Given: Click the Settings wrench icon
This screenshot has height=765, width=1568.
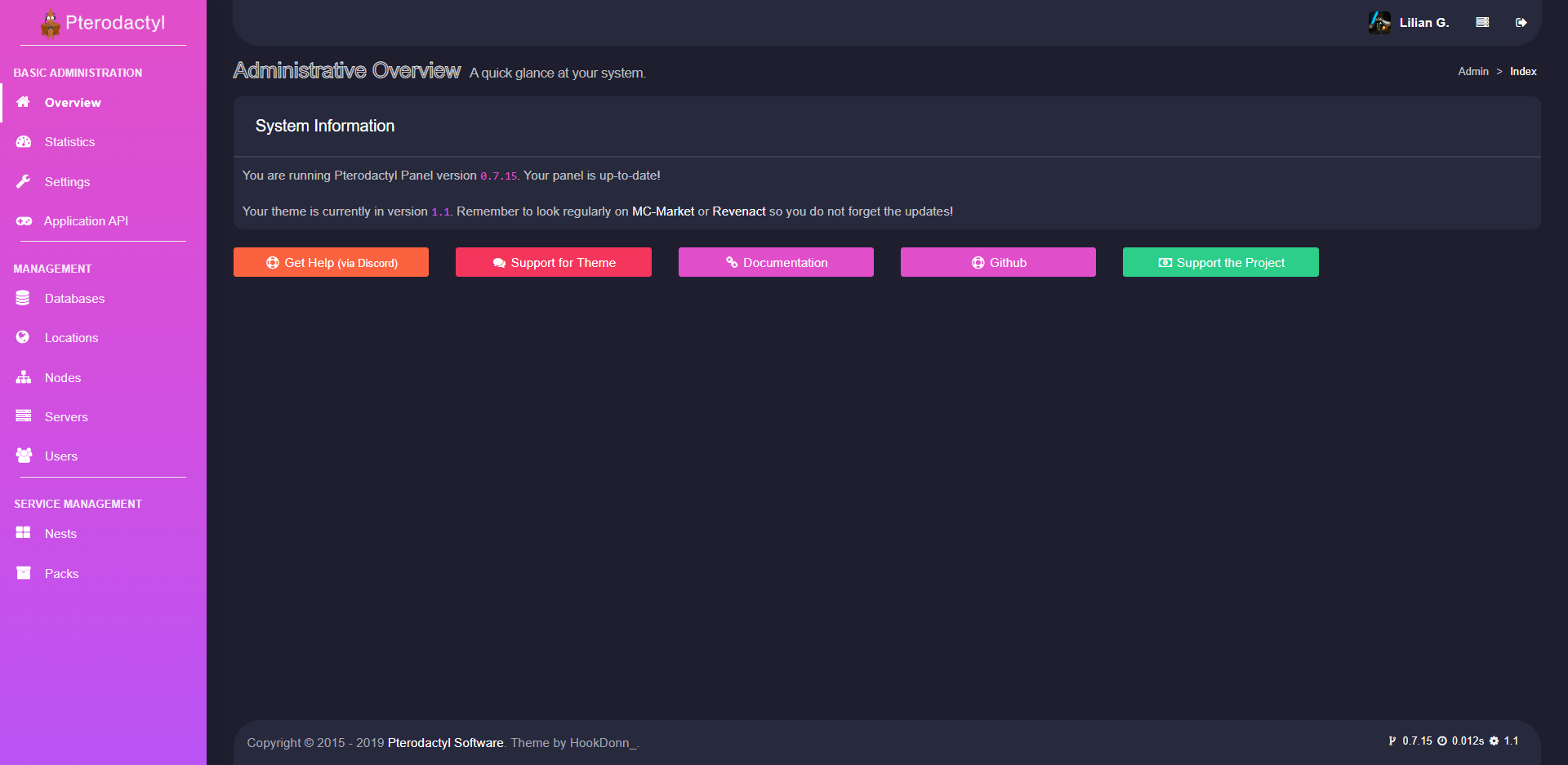Looking at the screenshot, I should click(x=24, y=181).
